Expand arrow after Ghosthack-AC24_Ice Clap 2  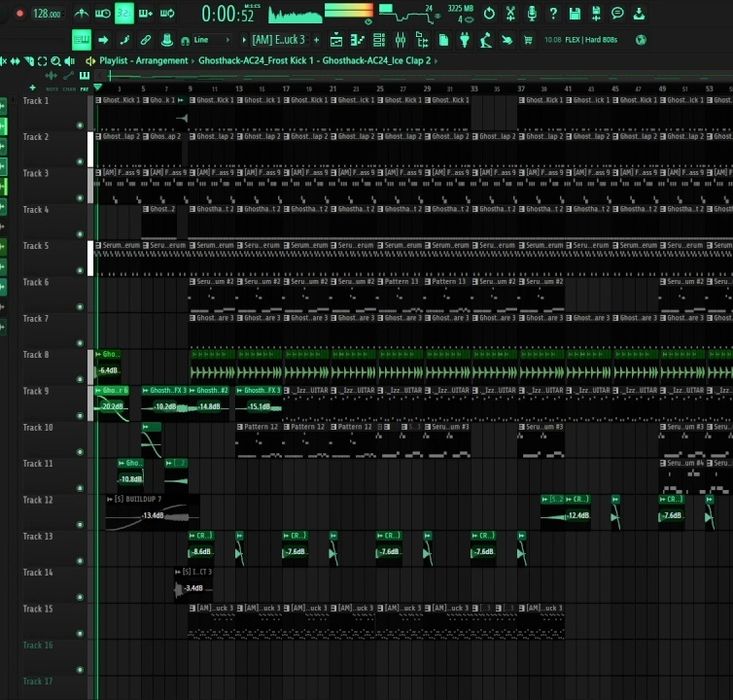[436, 61]
